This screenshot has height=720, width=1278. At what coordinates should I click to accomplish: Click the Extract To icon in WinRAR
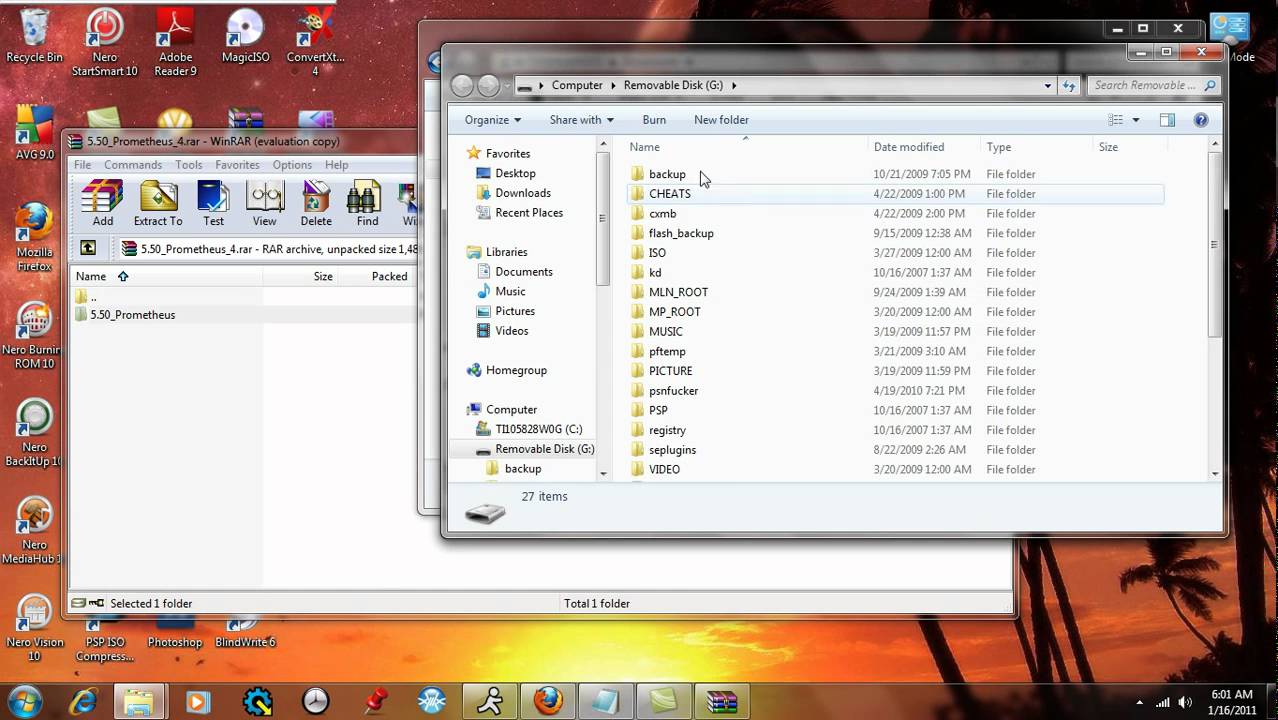pos(158,203)
